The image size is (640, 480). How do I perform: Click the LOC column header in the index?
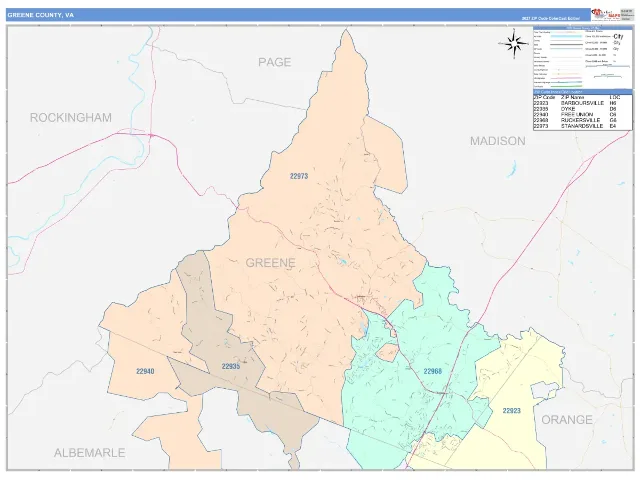615,98
